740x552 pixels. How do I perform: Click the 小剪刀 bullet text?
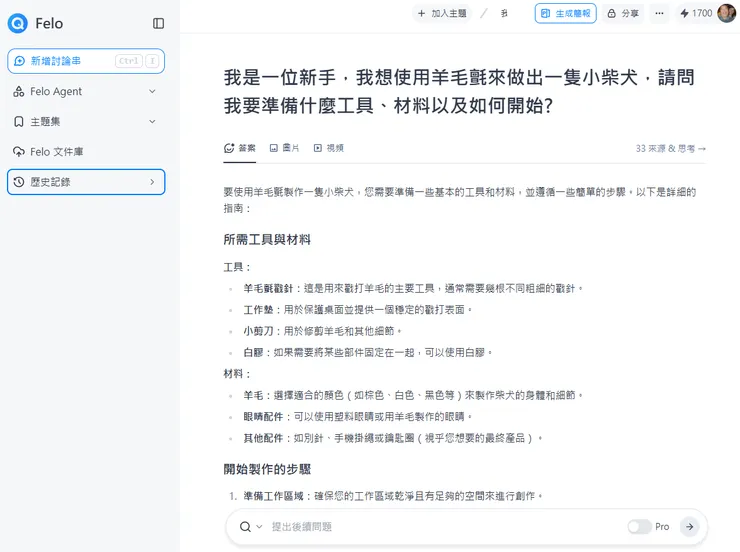(x=322, y=331)
